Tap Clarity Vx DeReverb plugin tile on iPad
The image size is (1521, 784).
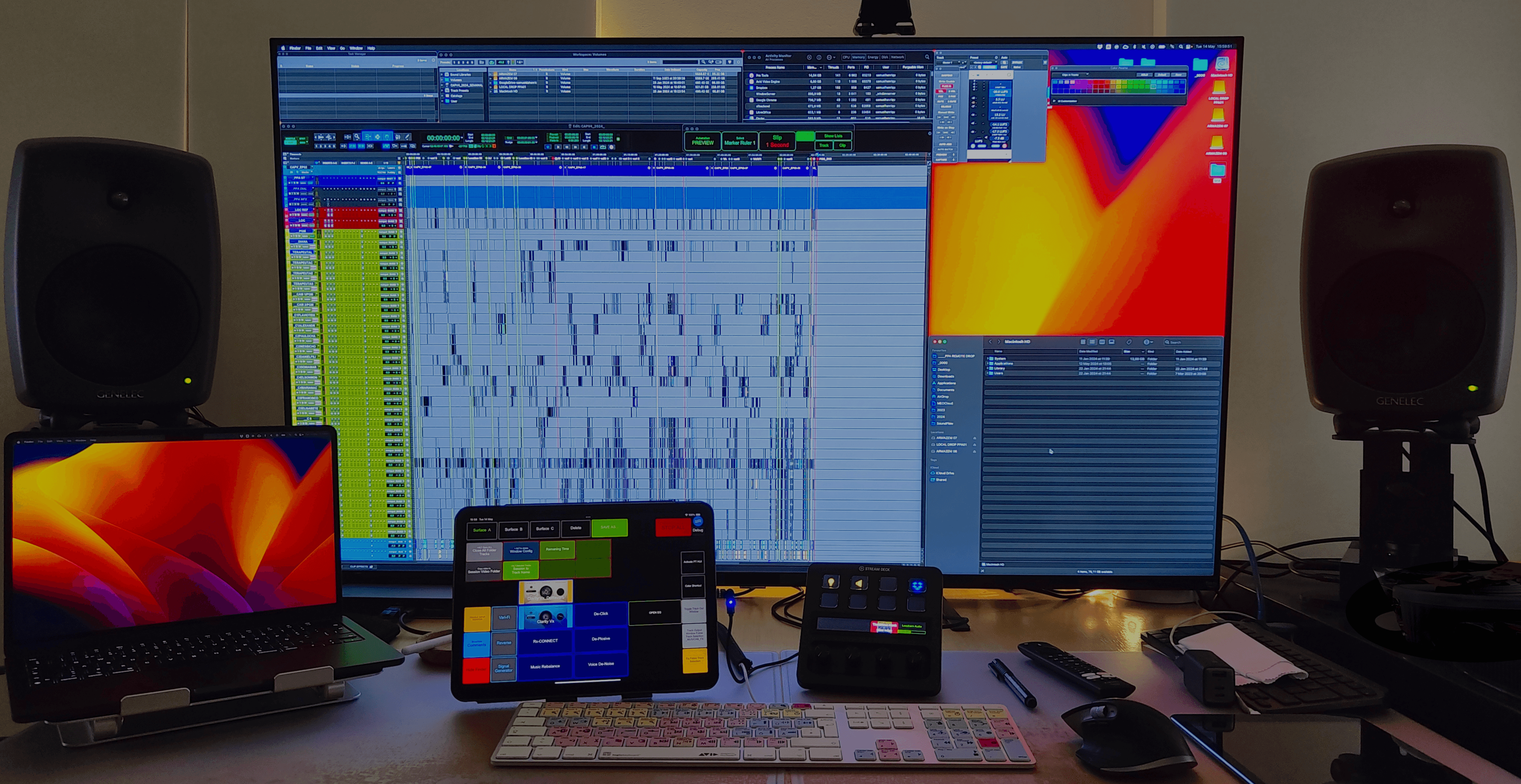(x=546, y=592)
